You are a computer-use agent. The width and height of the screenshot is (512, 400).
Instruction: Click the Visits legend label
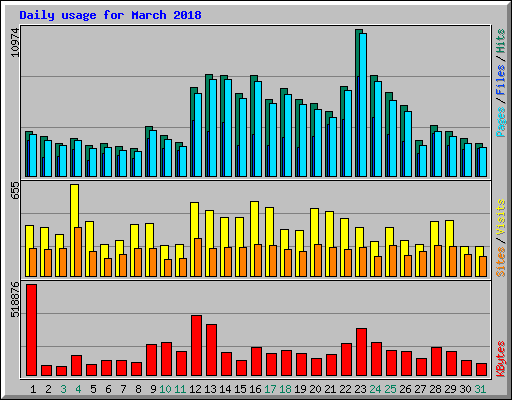pyautogui.click(x=501, y=218)
